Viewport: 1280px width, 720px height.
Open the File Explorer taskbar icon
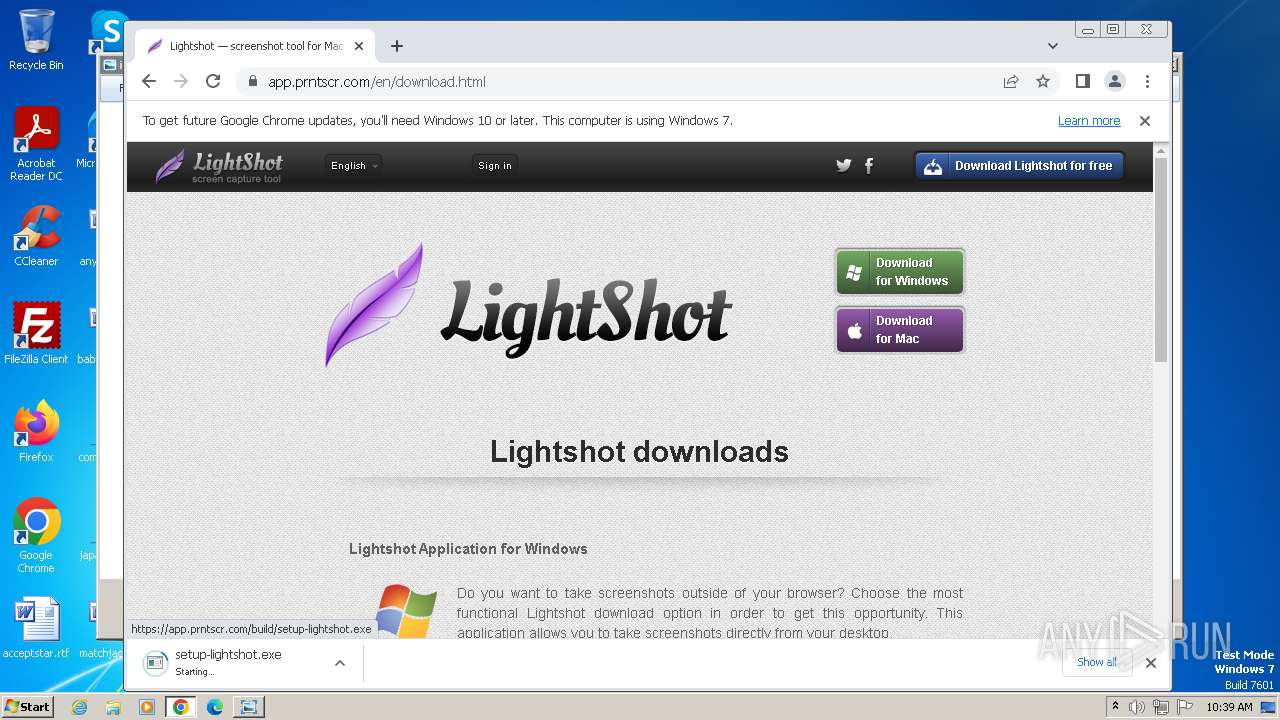[x=113, y=707]
